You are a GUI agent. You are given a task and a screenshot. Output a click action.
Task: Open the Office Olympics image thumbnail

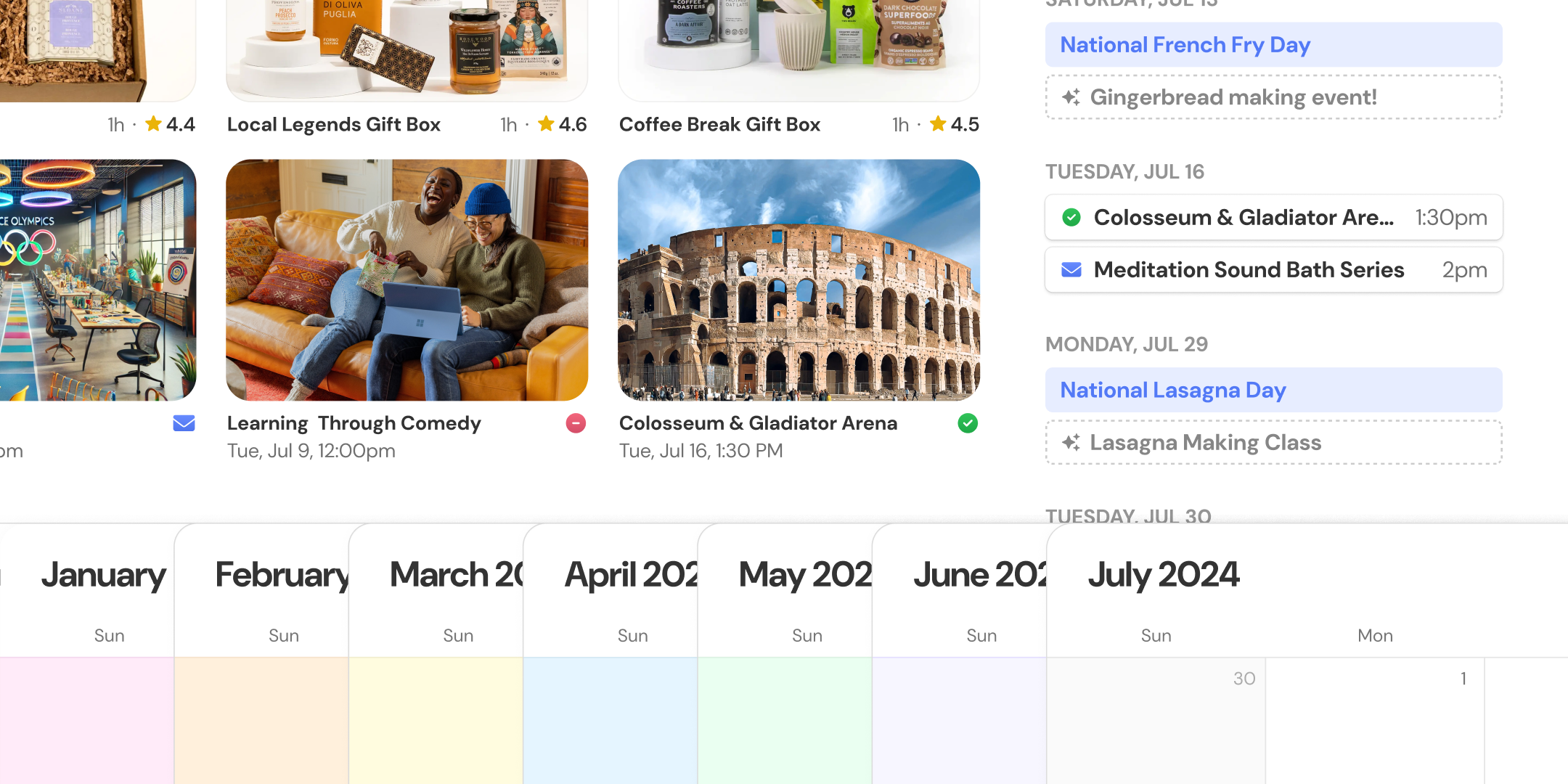97,280
